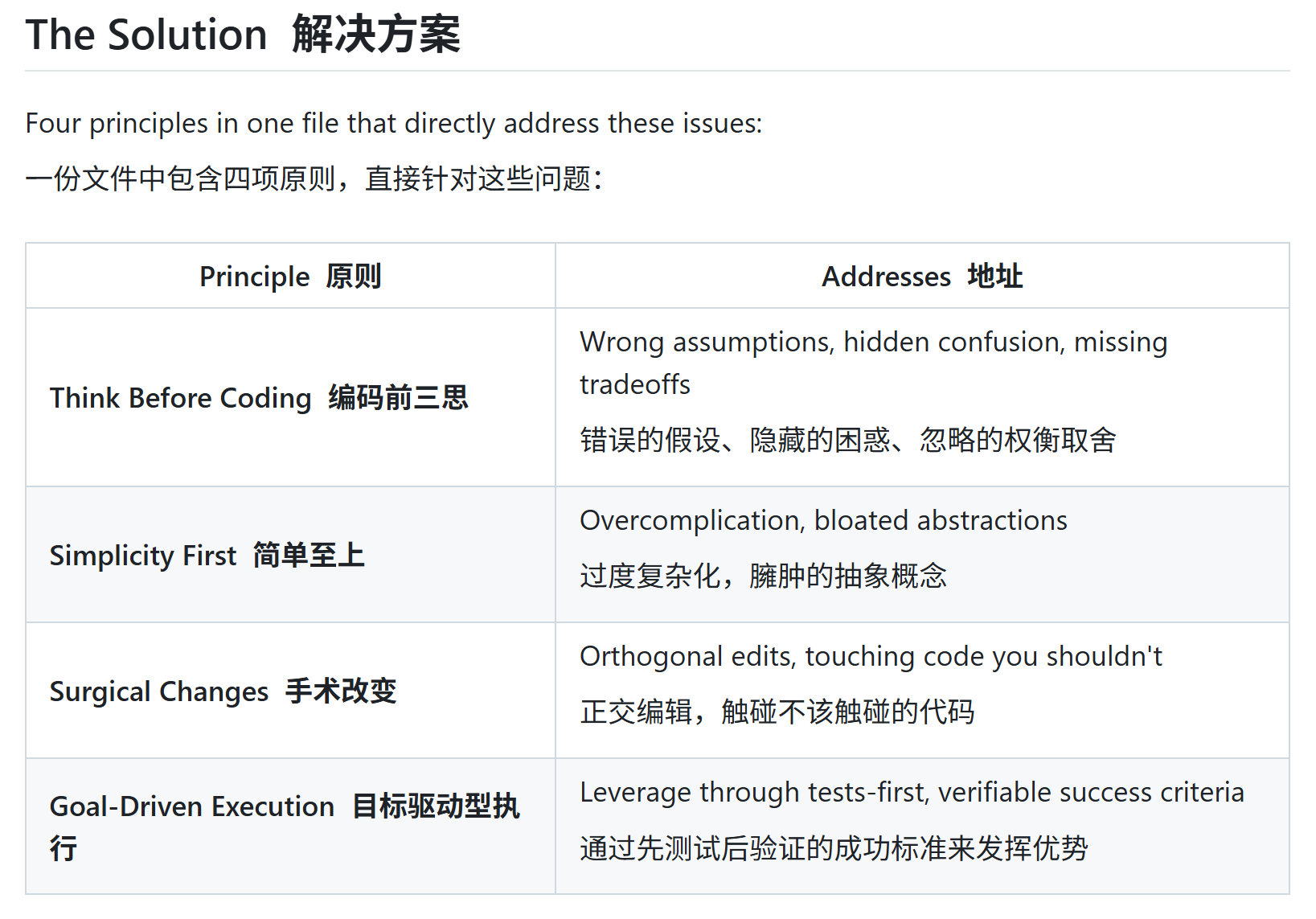Click the 'Addresses 地址' column header
Viewport: 1316px width, 919px height.
coord(922,276)
